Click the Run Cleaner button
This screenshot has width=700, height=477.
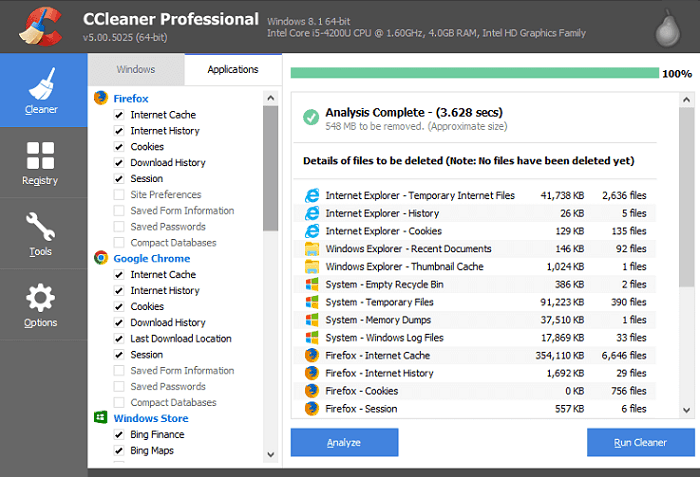tap(641, 442)
